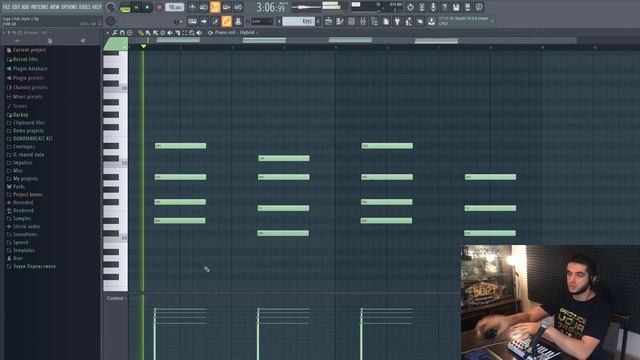Image resolution: width=640 pixels, height=360 pixels.
Task: Open the Keys pattern selector
Action: (x=298, y=21)
